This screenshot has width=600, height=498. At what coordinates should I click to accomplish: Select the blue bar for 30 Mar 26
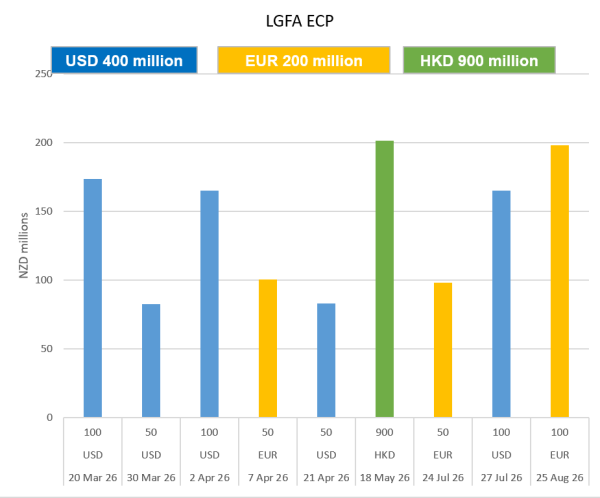[x=151, y=360]
